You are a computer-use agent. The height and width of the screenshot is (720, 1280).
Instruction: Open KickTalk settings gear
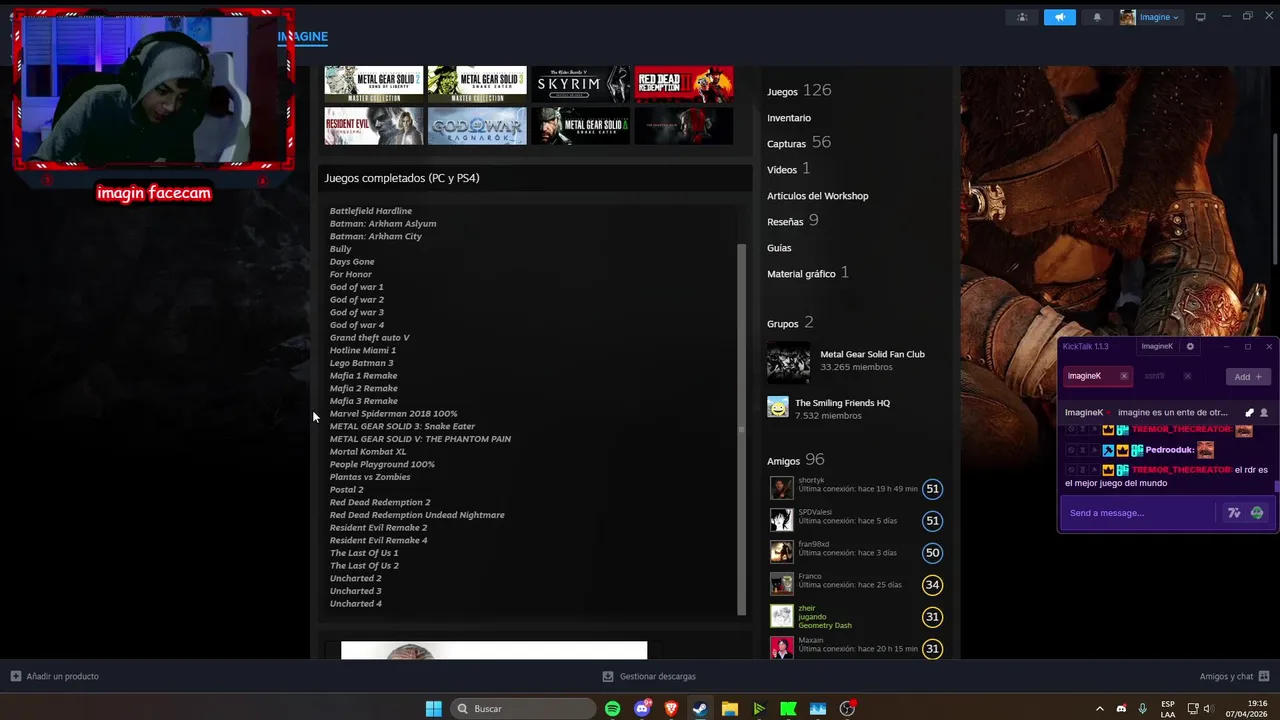click(x=1190, y=347)
